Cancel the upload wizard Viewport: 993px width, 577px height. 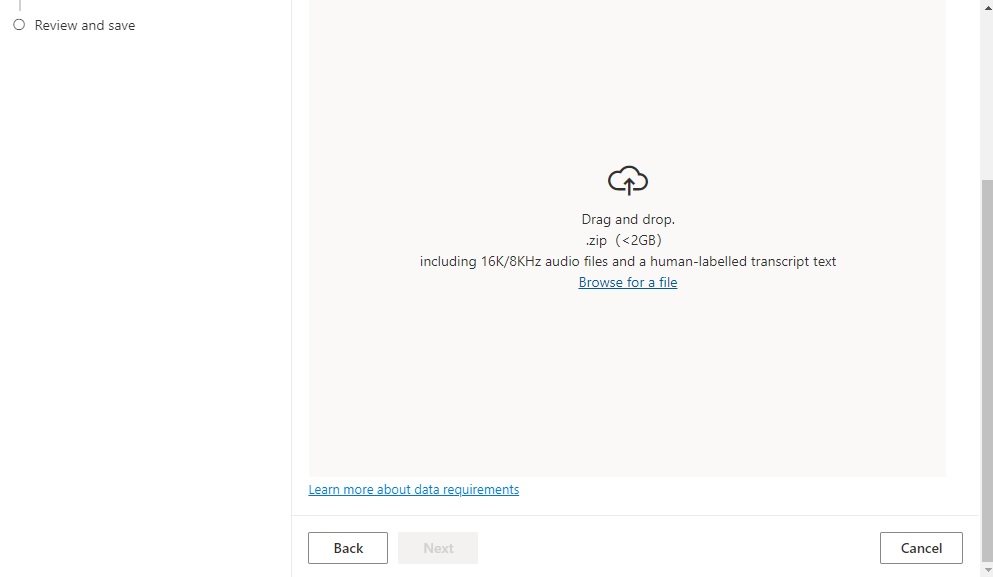pos(921,548)
